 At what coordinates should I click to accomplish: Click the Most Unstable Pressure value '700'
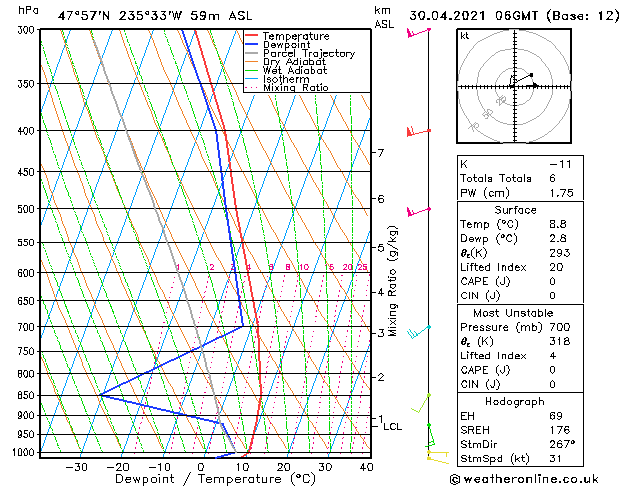[x=560, y=327]
